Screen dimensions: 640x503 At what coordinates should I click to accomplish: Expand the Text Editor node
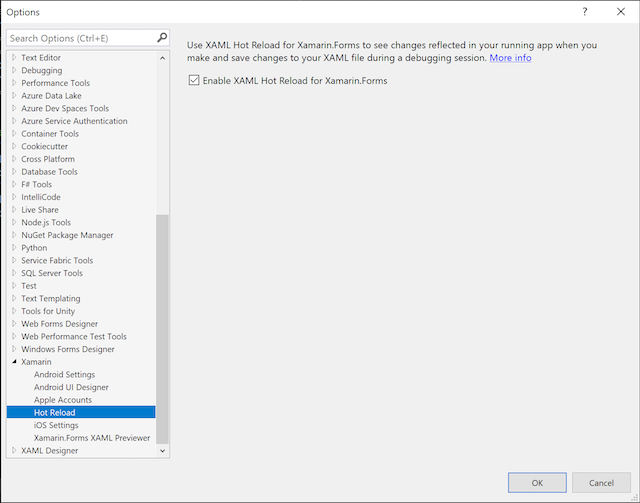point(14,58)
